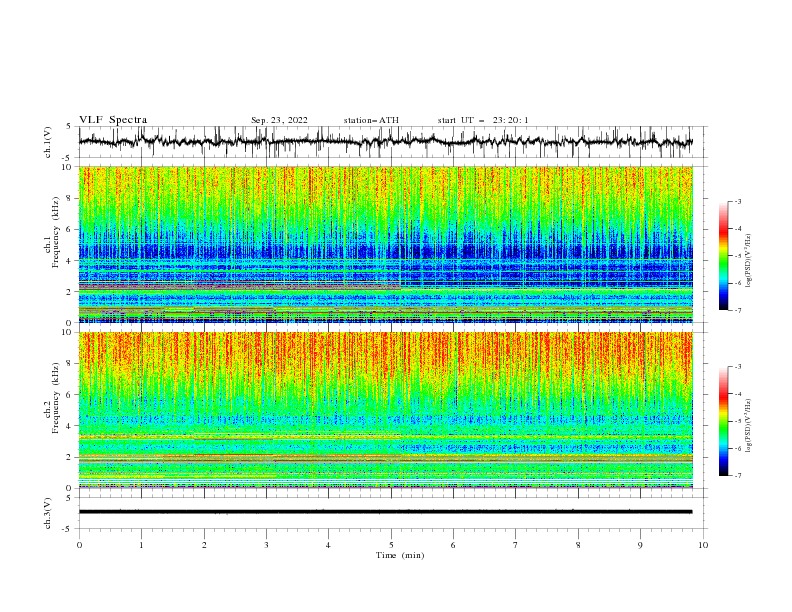Click time axis tick label '3'

point(266,545)
